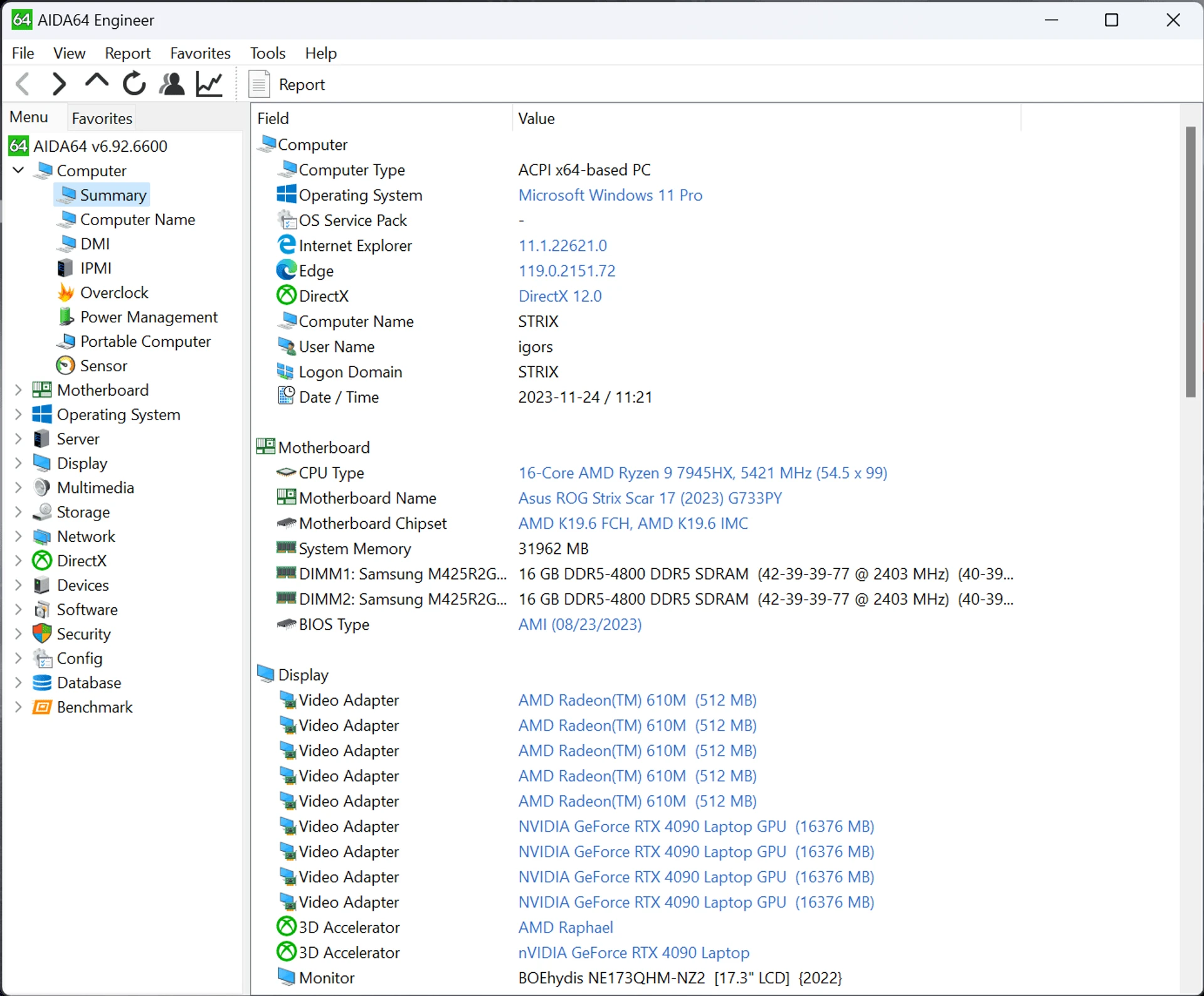
Task: Click the Network icon in the left tree
Action: (x=42, y=536)
